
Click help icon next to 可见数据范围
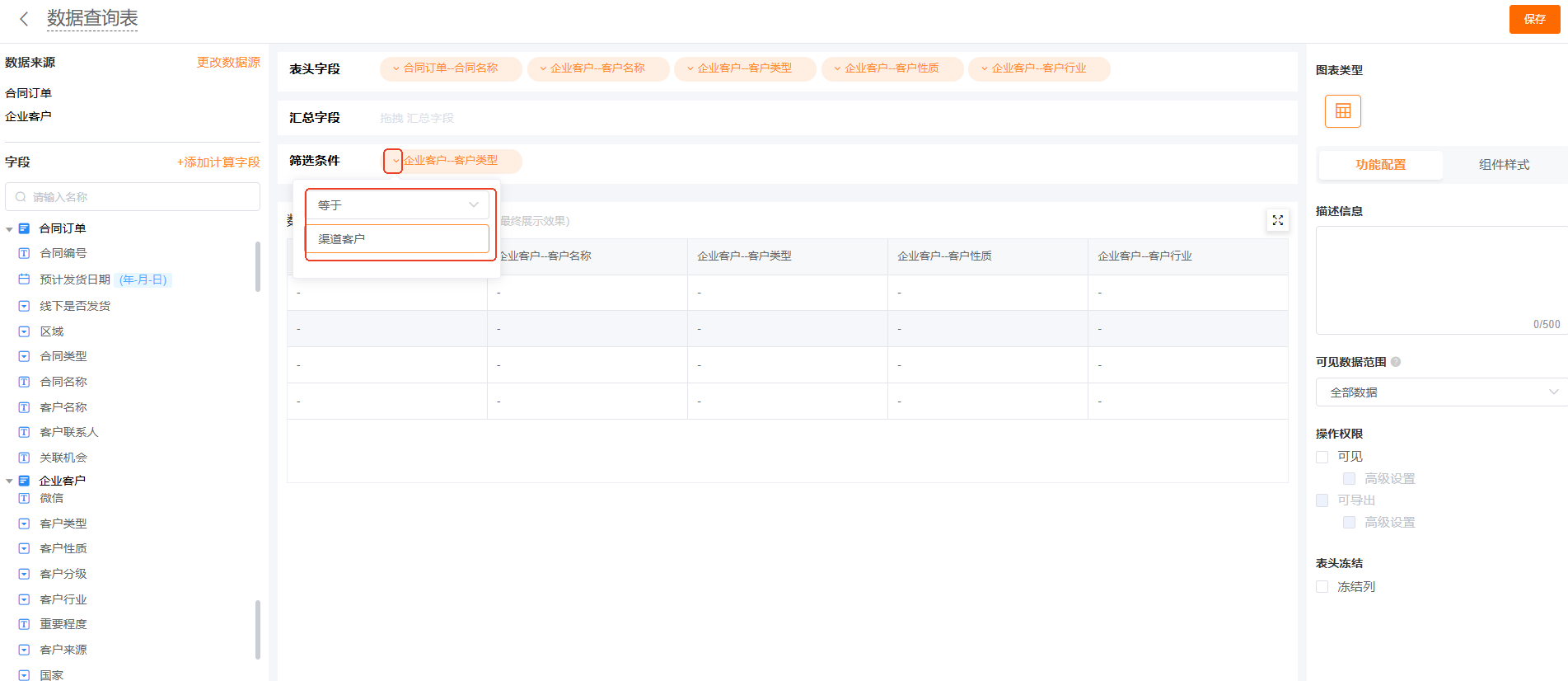point(1396,362)
